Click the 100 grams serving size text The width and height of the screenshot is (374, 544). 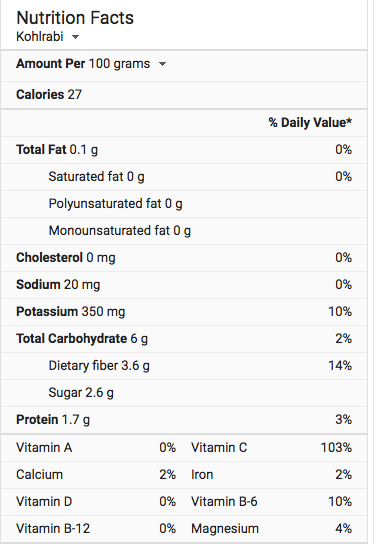pyautogui.click(x=119, y=64)
